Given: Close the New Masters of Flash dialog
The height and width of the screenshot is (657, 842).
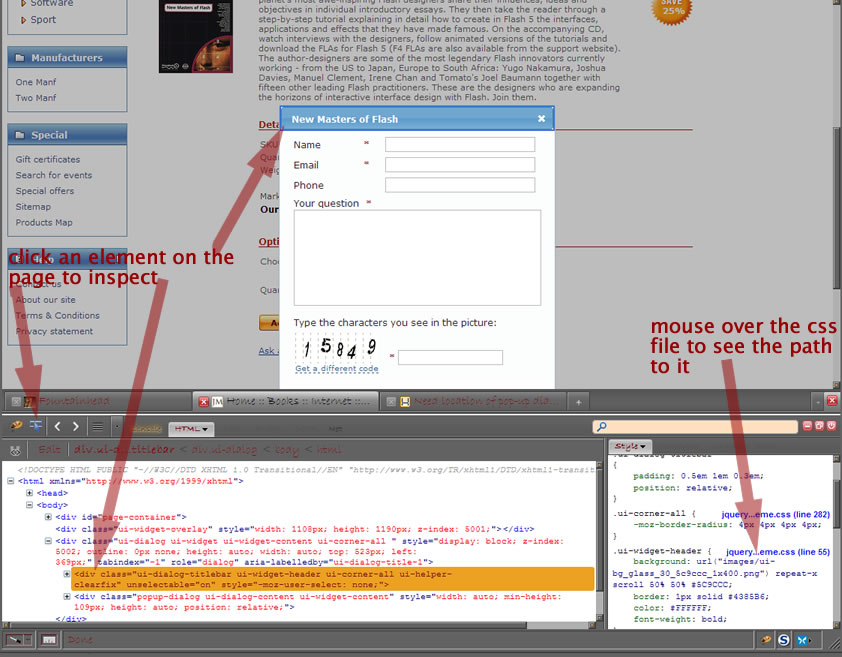Looking at the screenshot, I should click(x=541, y=119).
